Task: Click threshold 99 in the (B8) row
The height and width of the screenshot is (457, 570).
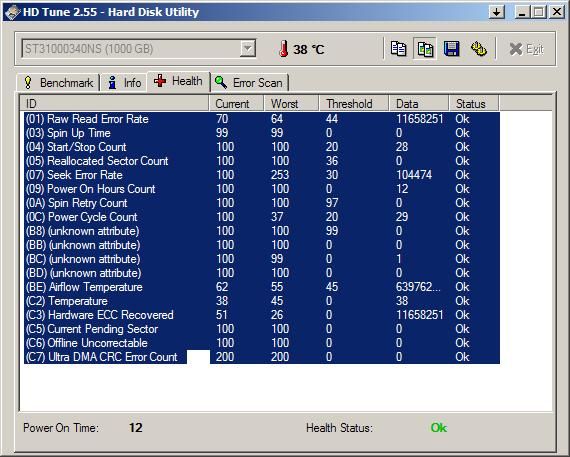Action: (332, 231)
